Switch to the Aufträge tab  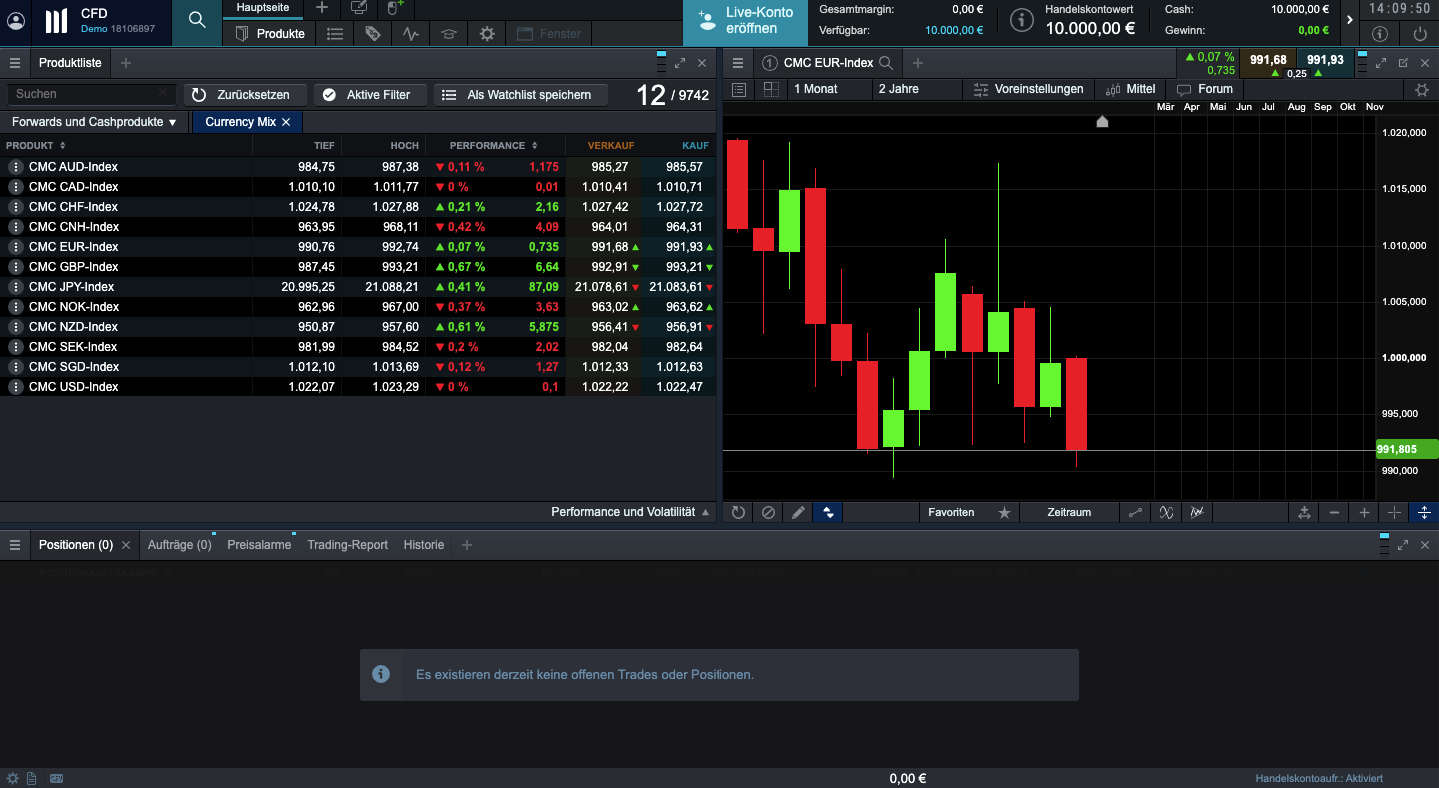click(179, 545)
